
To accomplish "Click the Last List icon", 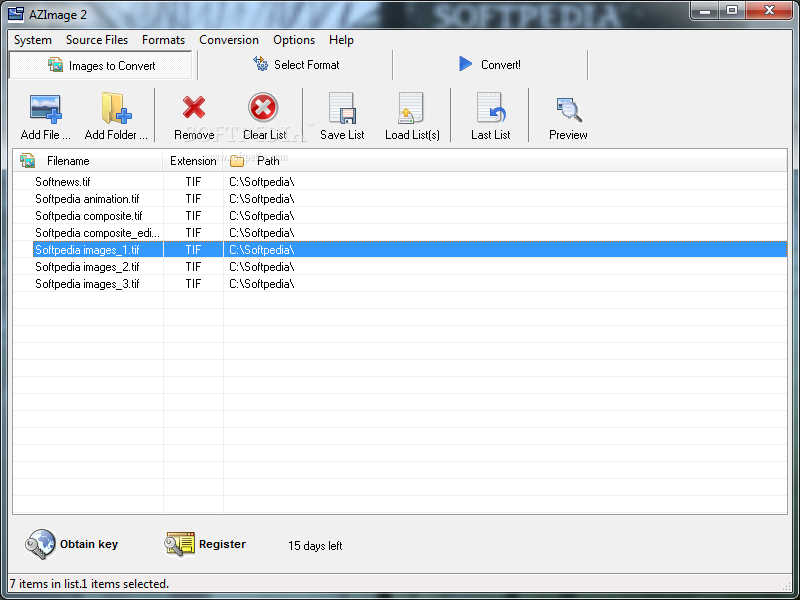I will (x=491, y=108).
